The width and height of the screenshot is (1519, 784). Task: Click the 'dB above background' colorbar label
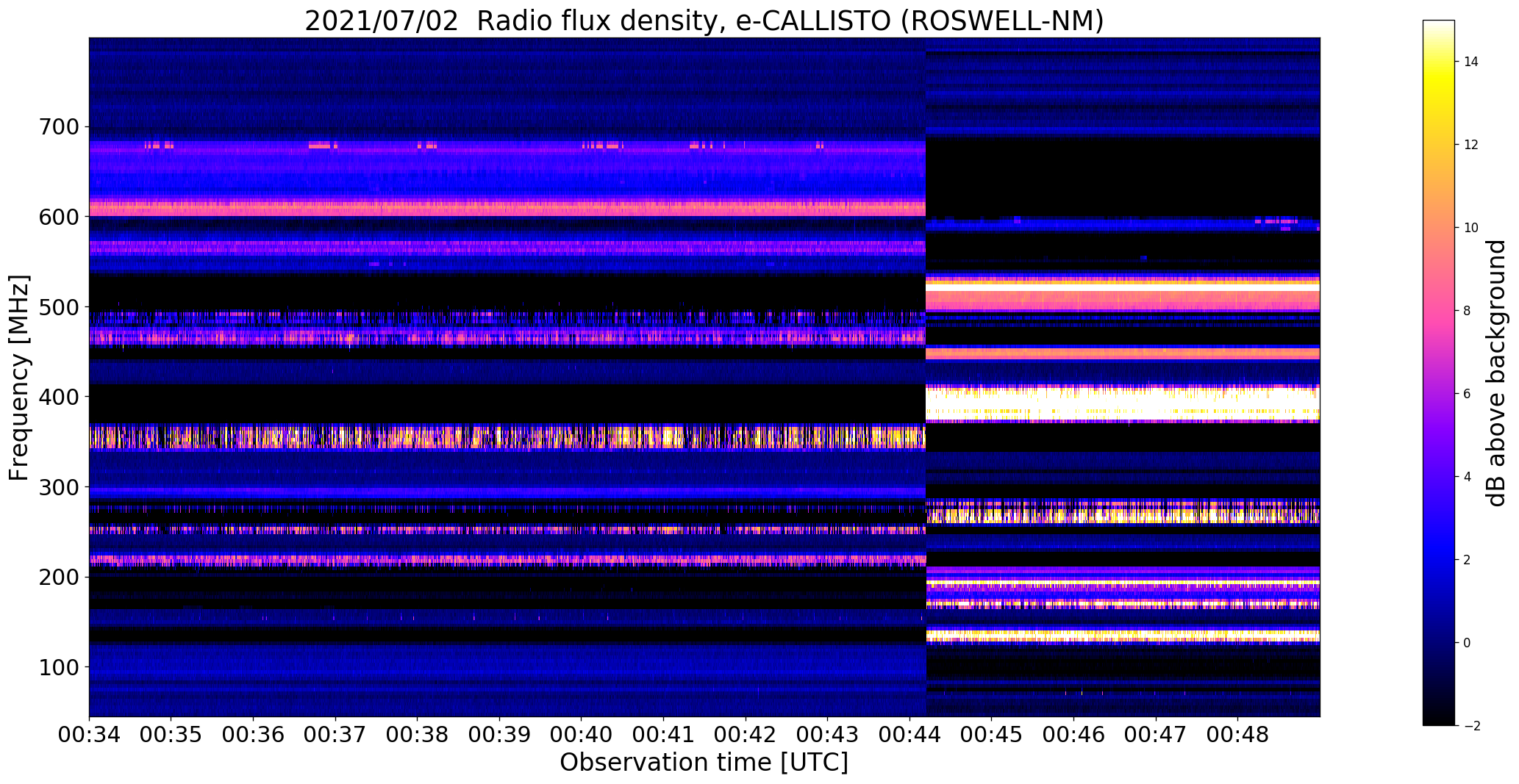(1495, 373)
